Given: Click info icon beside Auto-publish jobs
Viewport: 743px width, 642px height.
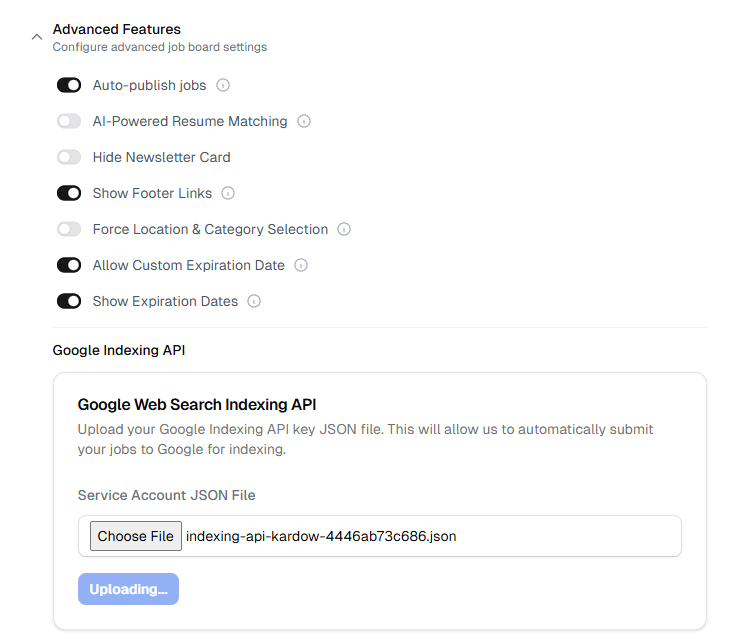Looking at the screenshot, I should pyautogui.click(x=223, y=85).
